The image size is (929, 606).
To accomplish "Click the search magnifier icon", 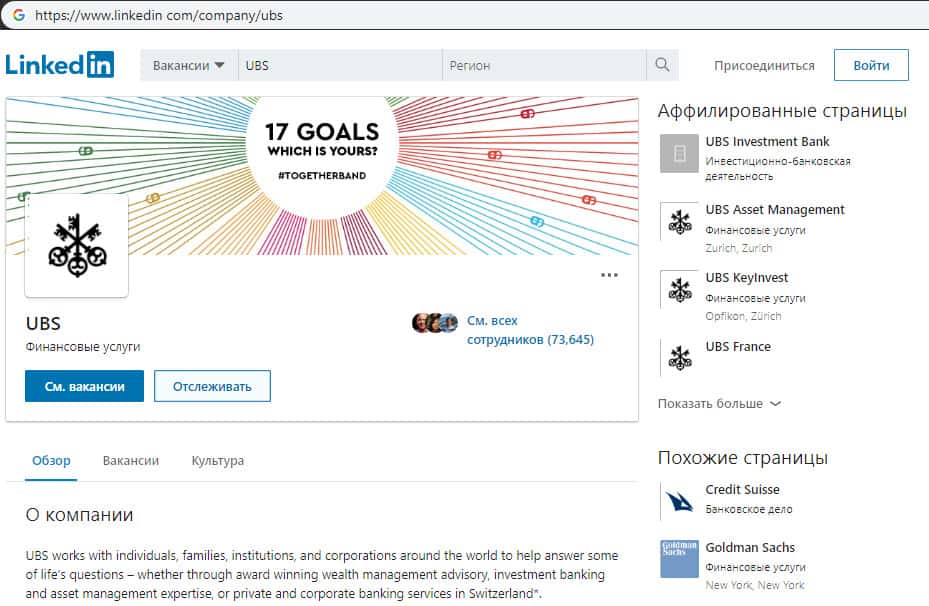I will 662,65.
